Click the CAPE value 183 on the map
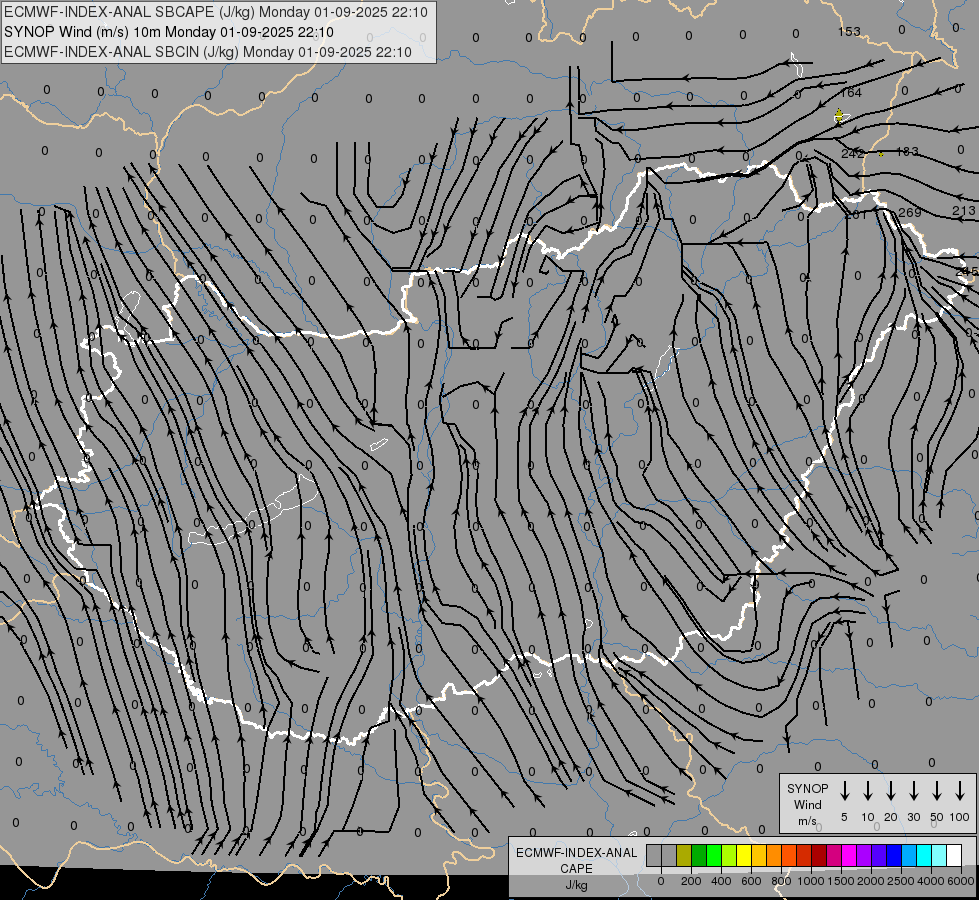 (x=907, y=151)
